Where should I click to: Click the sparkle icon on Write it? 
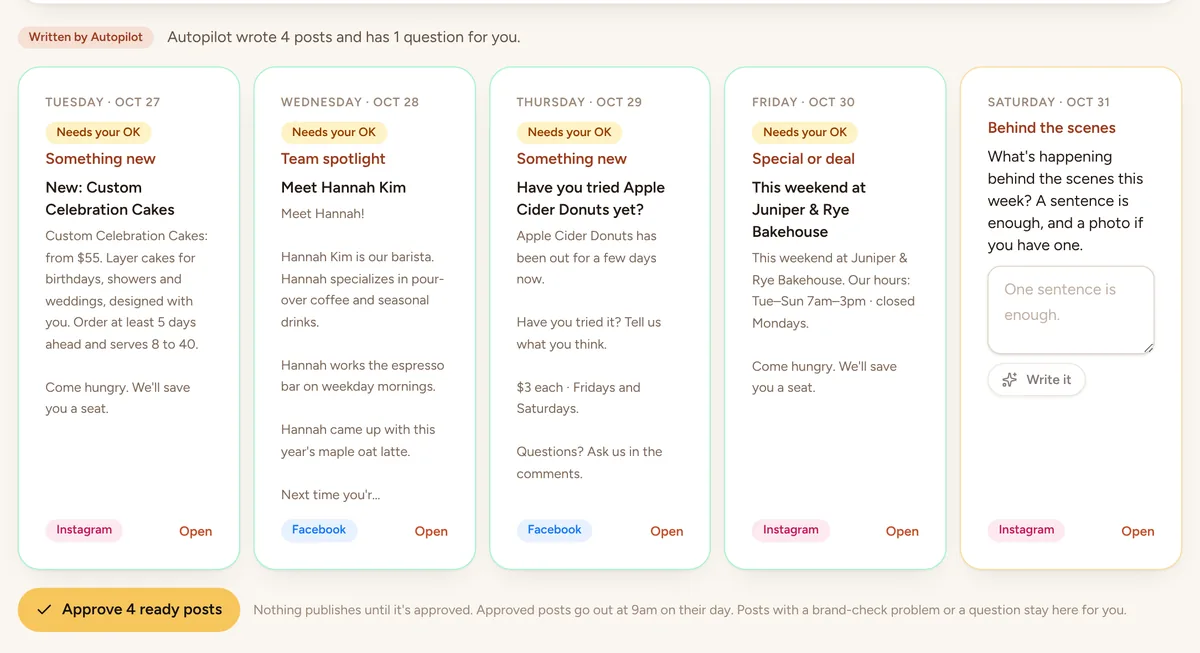click(1010, 380)
